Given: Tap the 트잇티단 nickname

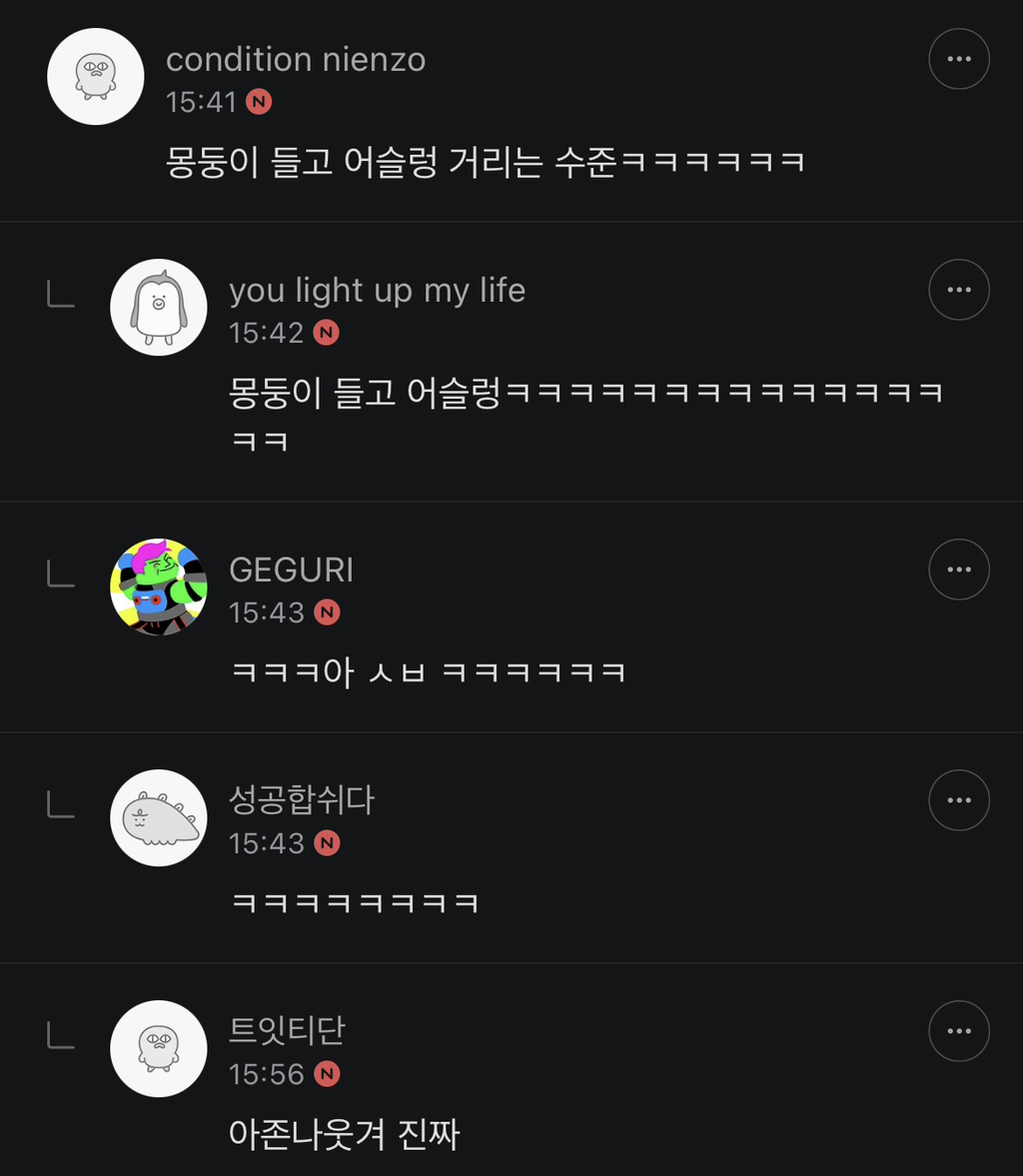Looking at the screenshot, I should [287, 1031].
